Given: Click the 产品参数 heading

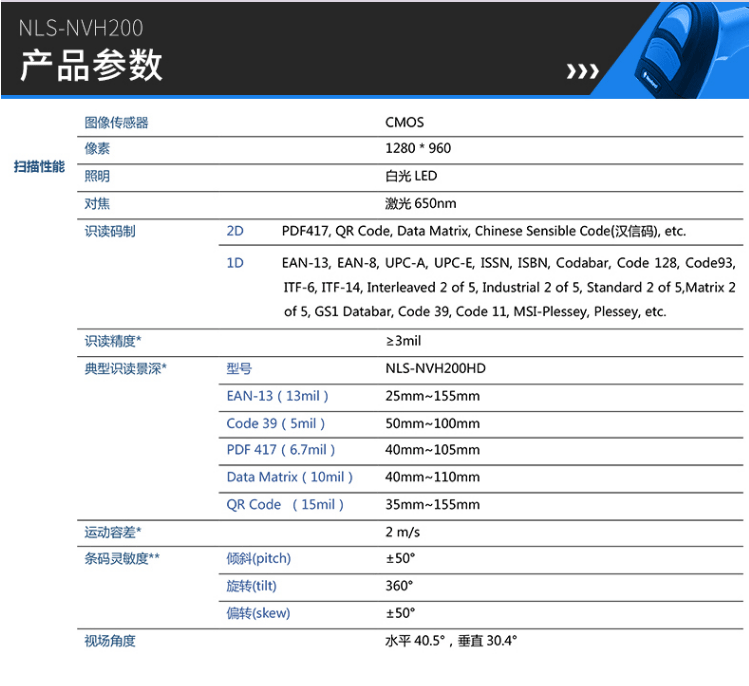Looking at the screenshot, I should (91, 65).
